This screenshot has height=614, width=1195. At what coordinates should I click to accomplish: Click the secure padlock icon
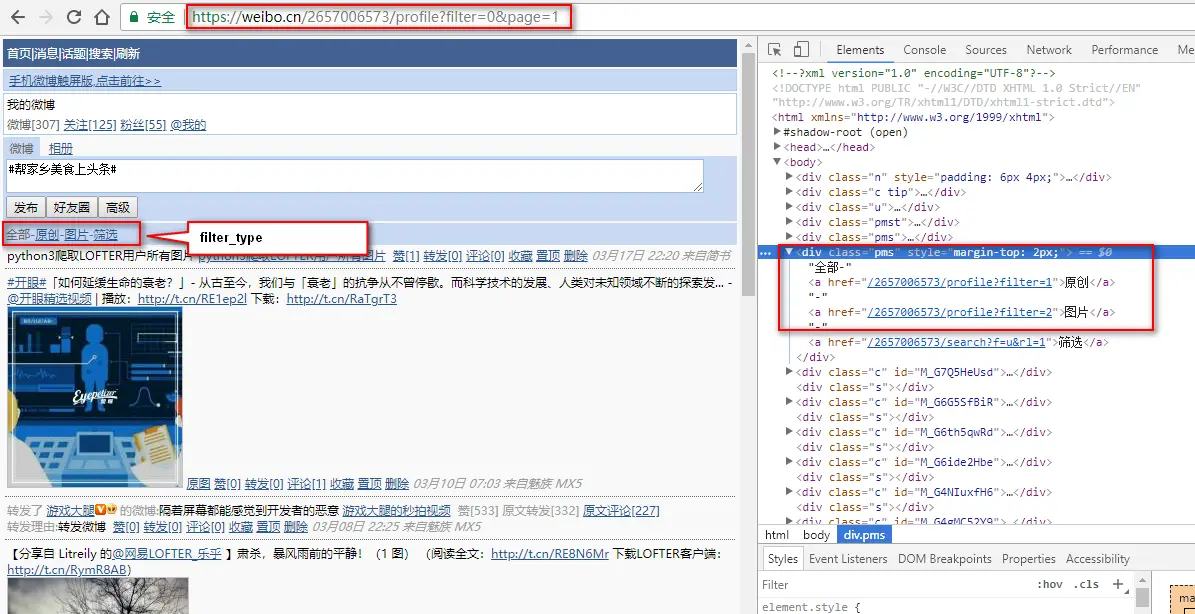[x=134, y=17]
